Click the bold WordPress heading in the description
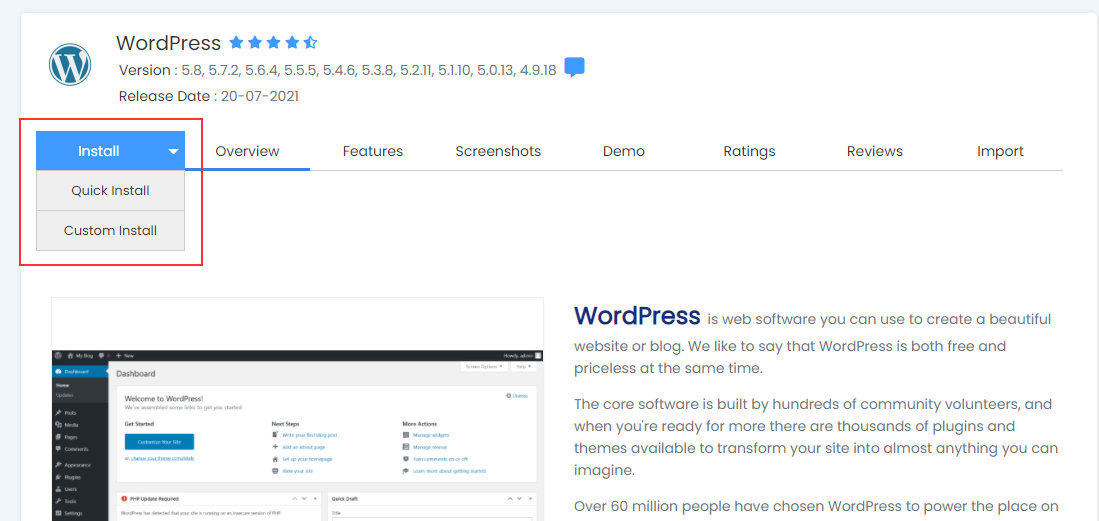Screen dimensions: 1099x521 click(637, 316)
